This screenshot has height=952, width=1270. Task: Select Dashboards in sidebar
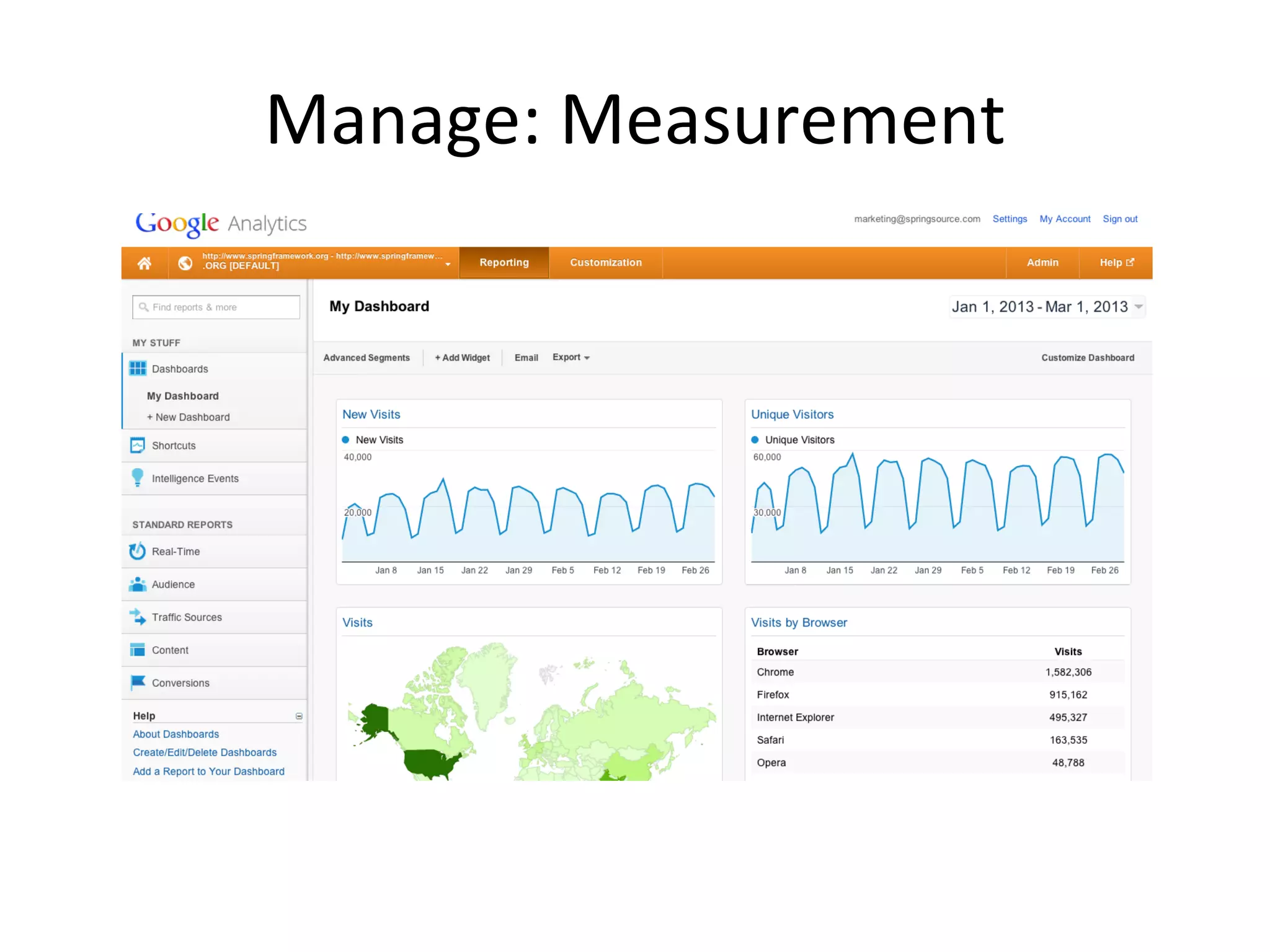215,369
